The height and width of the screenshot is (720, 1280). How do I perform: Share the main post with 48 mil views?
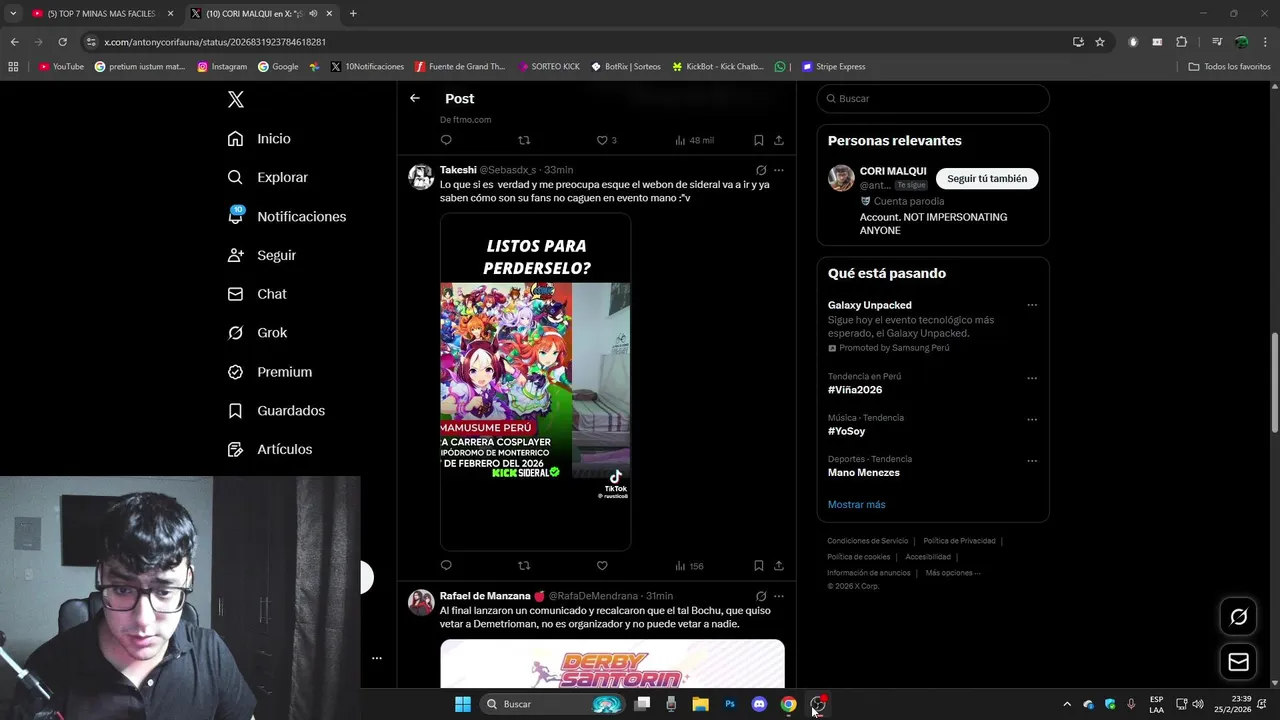tap(779, 140)
